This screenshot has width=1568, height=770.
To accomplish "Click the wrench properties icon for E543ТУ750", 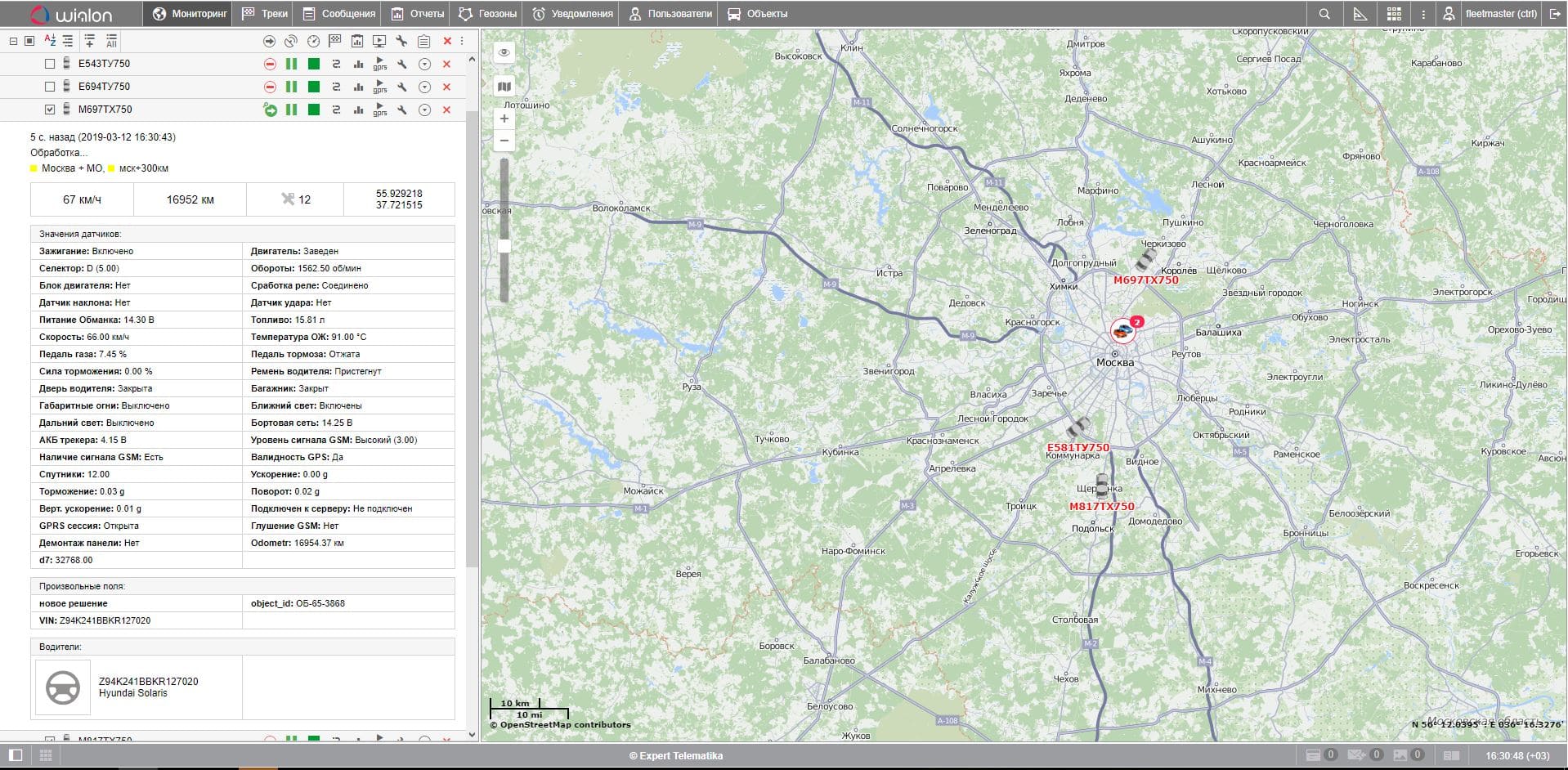I will 402,64.
